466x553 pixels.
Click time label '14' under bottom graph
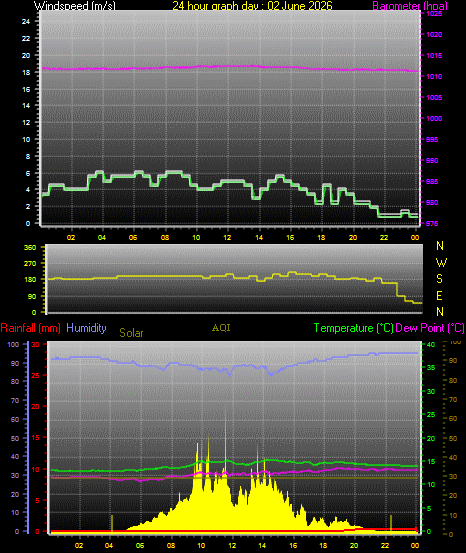[262, 545]
